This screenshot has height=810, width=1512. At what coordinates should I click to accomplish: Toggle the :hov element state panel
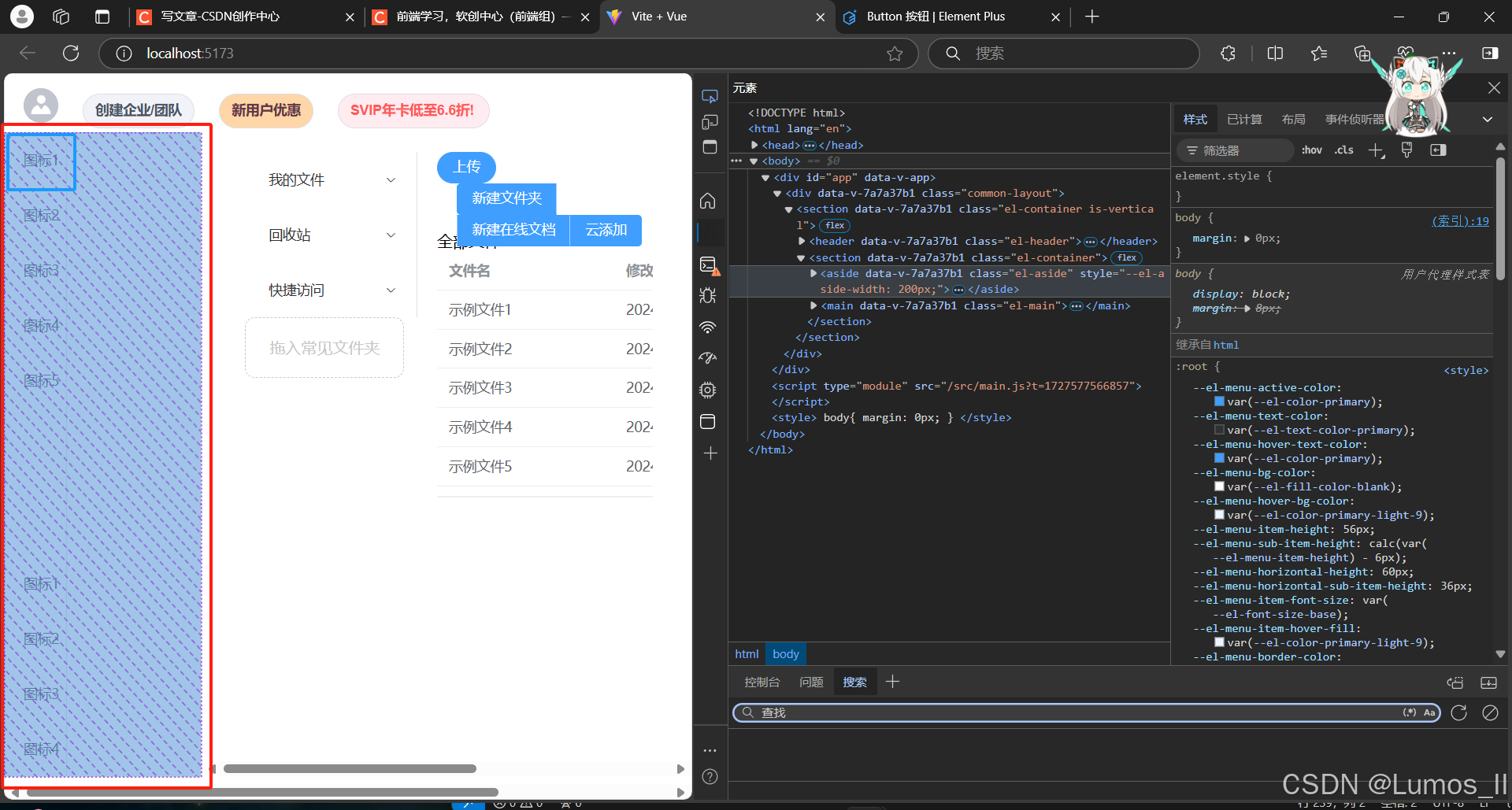pos(1312,150)
